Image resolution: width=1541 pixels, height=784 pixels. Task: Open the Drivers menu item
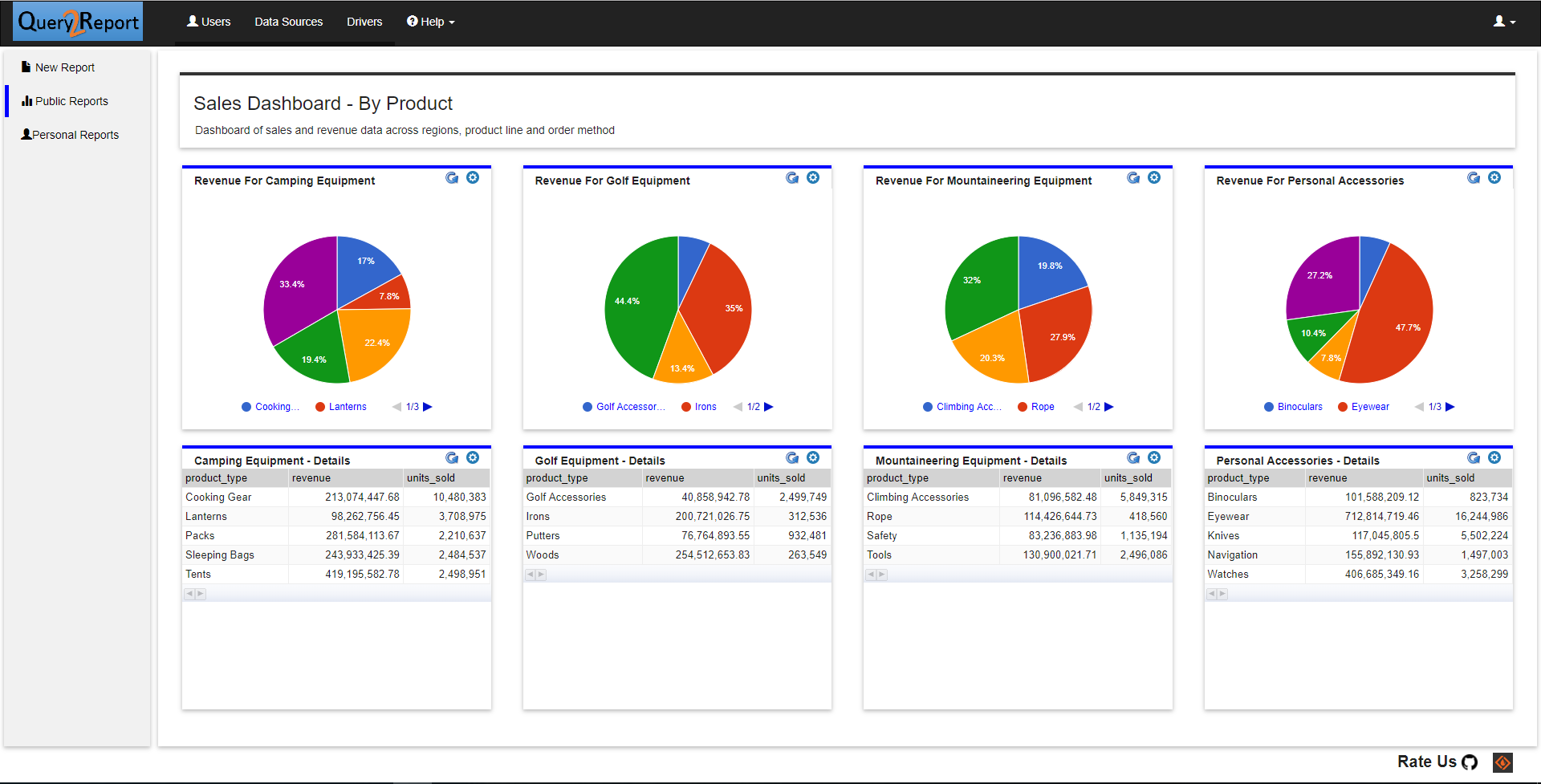tap(364, 22)
